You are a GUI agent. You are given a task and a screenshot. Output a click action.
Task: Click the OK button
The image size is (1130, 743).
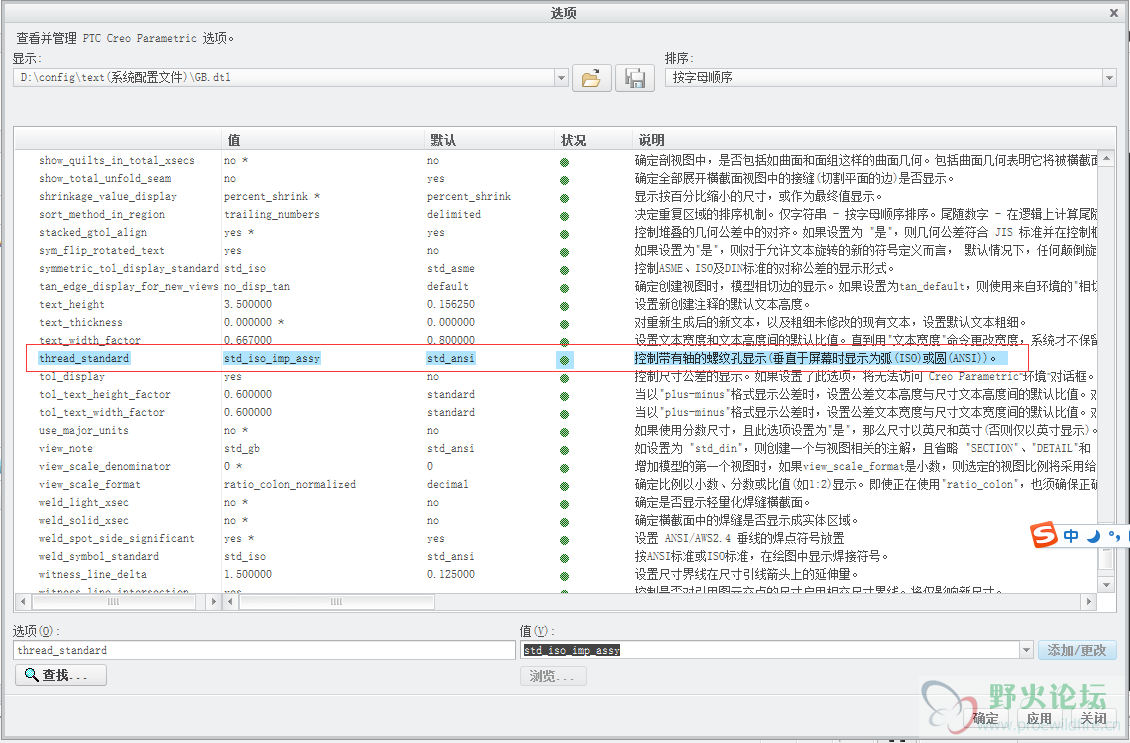[985, 718]
